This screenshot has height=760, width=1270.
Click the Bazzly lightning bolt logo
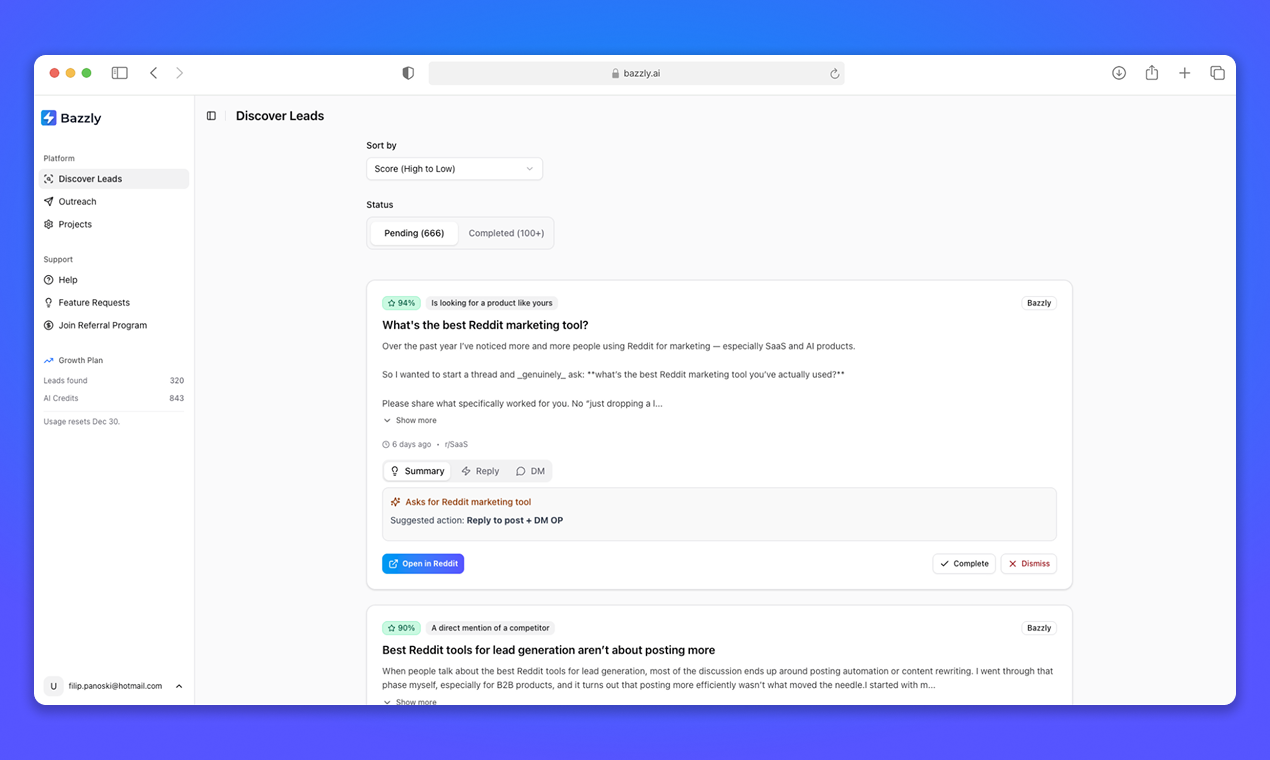(x=49, y=118)
